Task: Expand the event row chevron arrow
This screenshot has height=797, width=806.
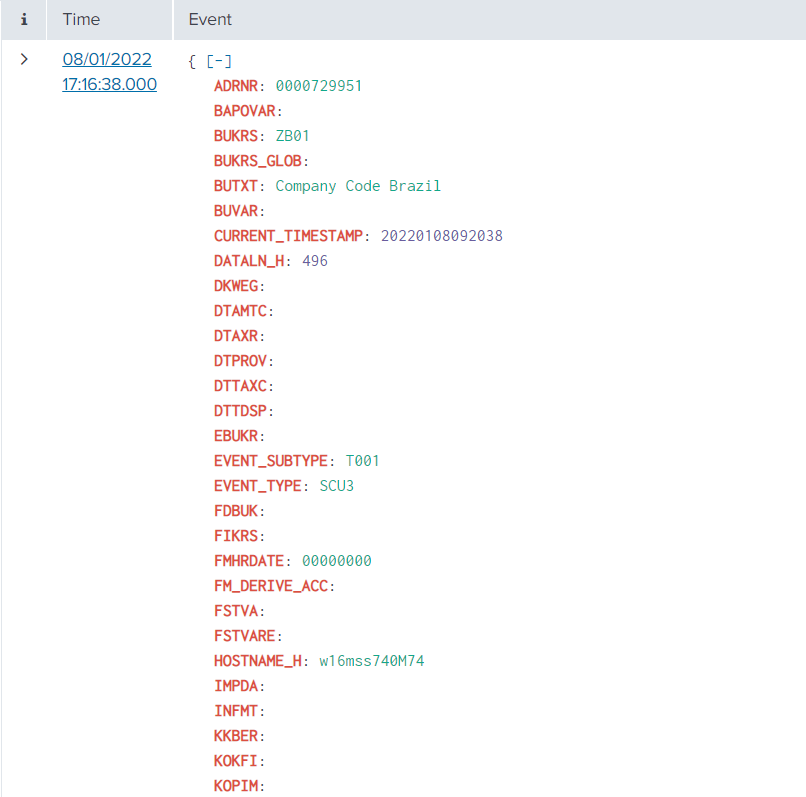Action: tap(23, 59)
